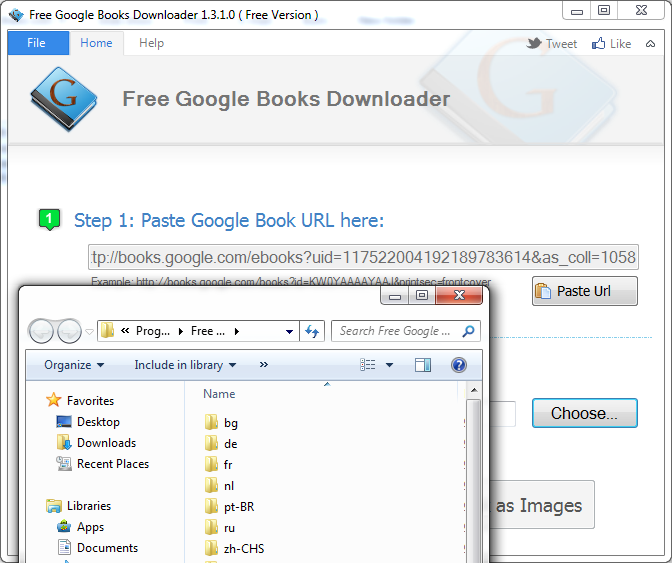
Task: Select the fr folder
Action: pos(219,464)
